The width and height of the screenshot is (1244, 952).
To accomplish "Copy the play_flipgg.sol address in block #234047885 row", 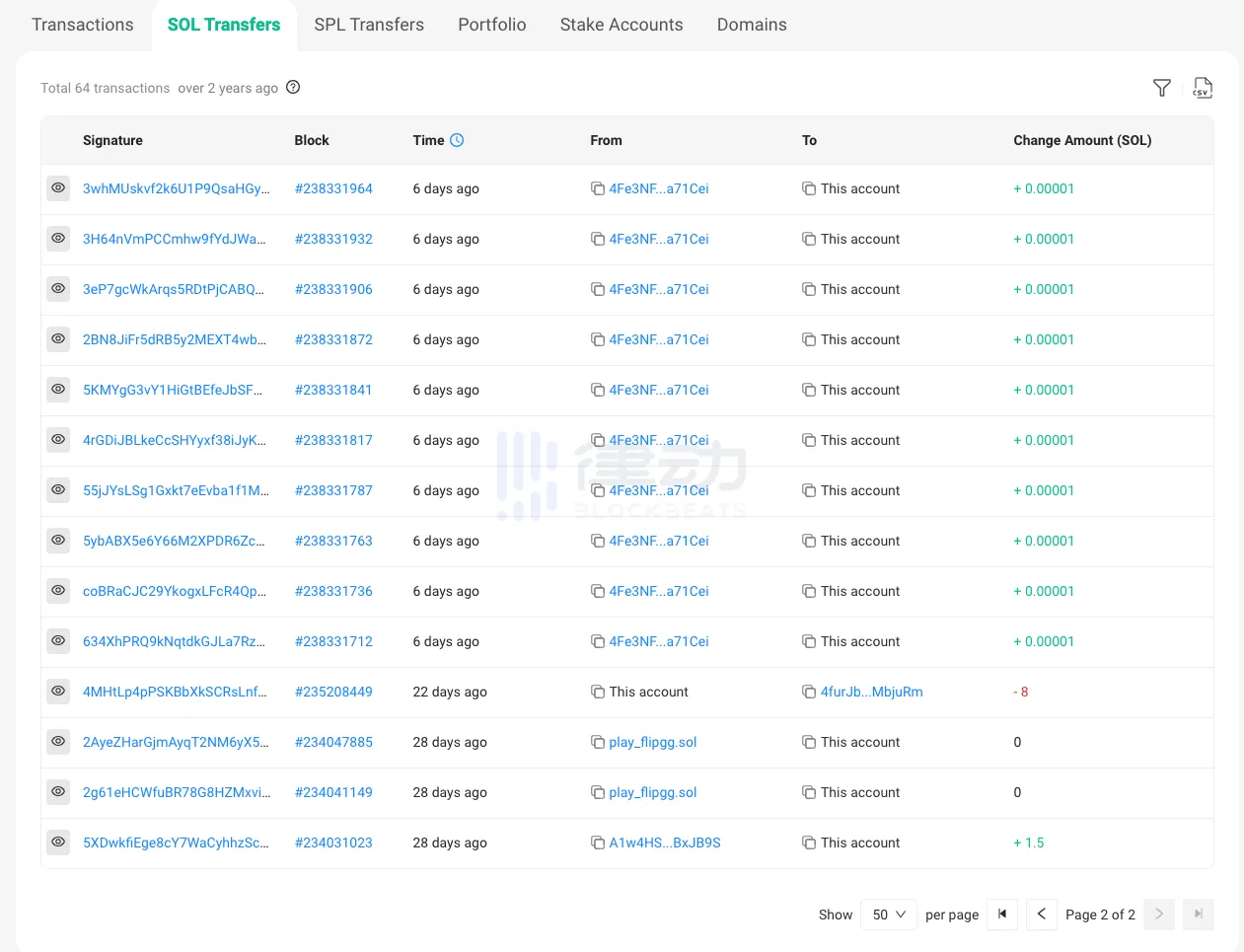I will 598,742.
